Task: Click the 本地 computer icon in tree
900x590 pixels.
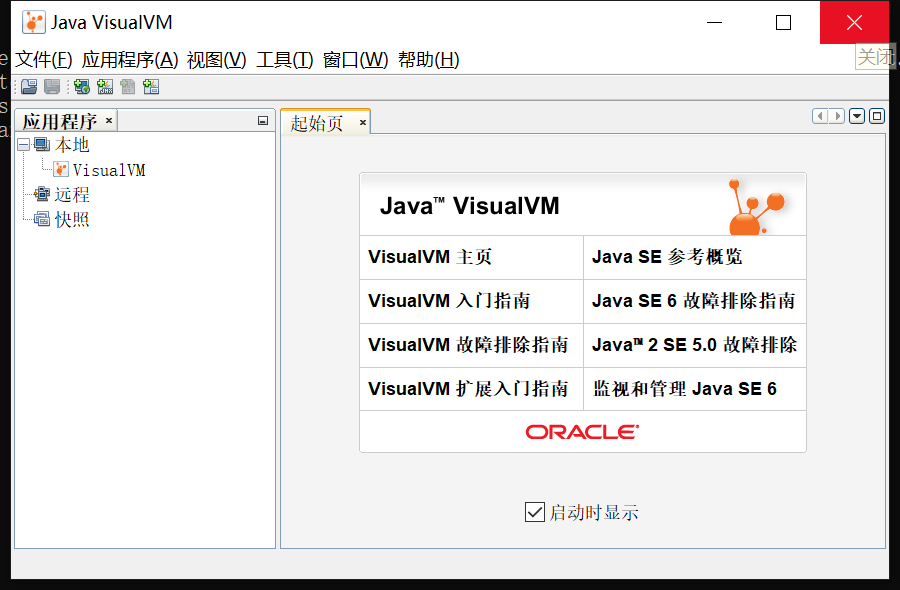Action: click(42, 144)
